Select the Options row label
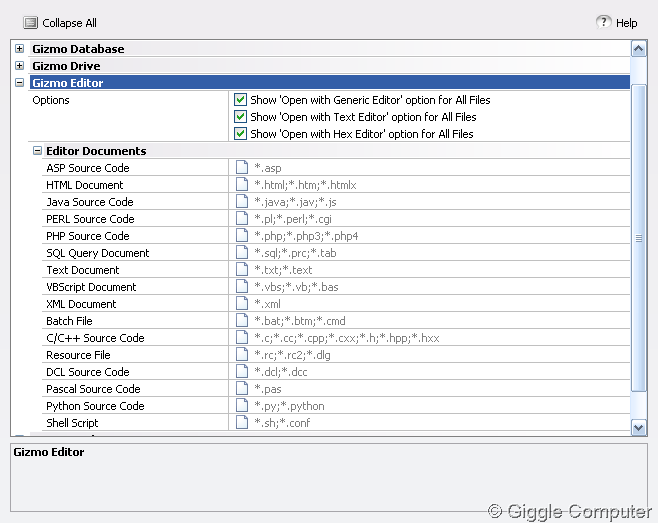The width and height of the screenshot is (658, 523). click(51, 100)
